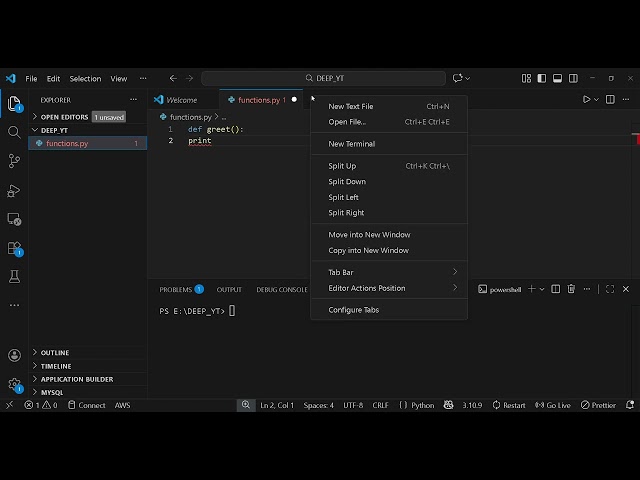Choose Configure Tabs menu entry
The height and width of the screenshot is (480, 640).
[x=389, y=310]
